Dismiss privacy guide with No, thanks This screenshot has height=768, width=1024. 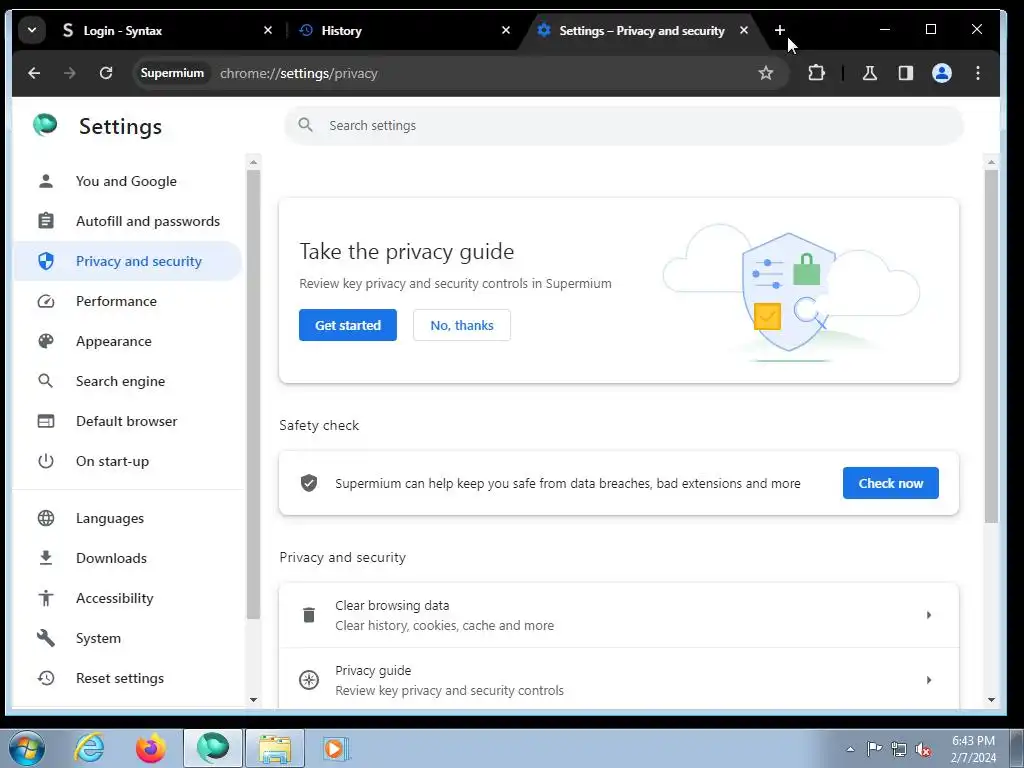click(x=462, y=325)
